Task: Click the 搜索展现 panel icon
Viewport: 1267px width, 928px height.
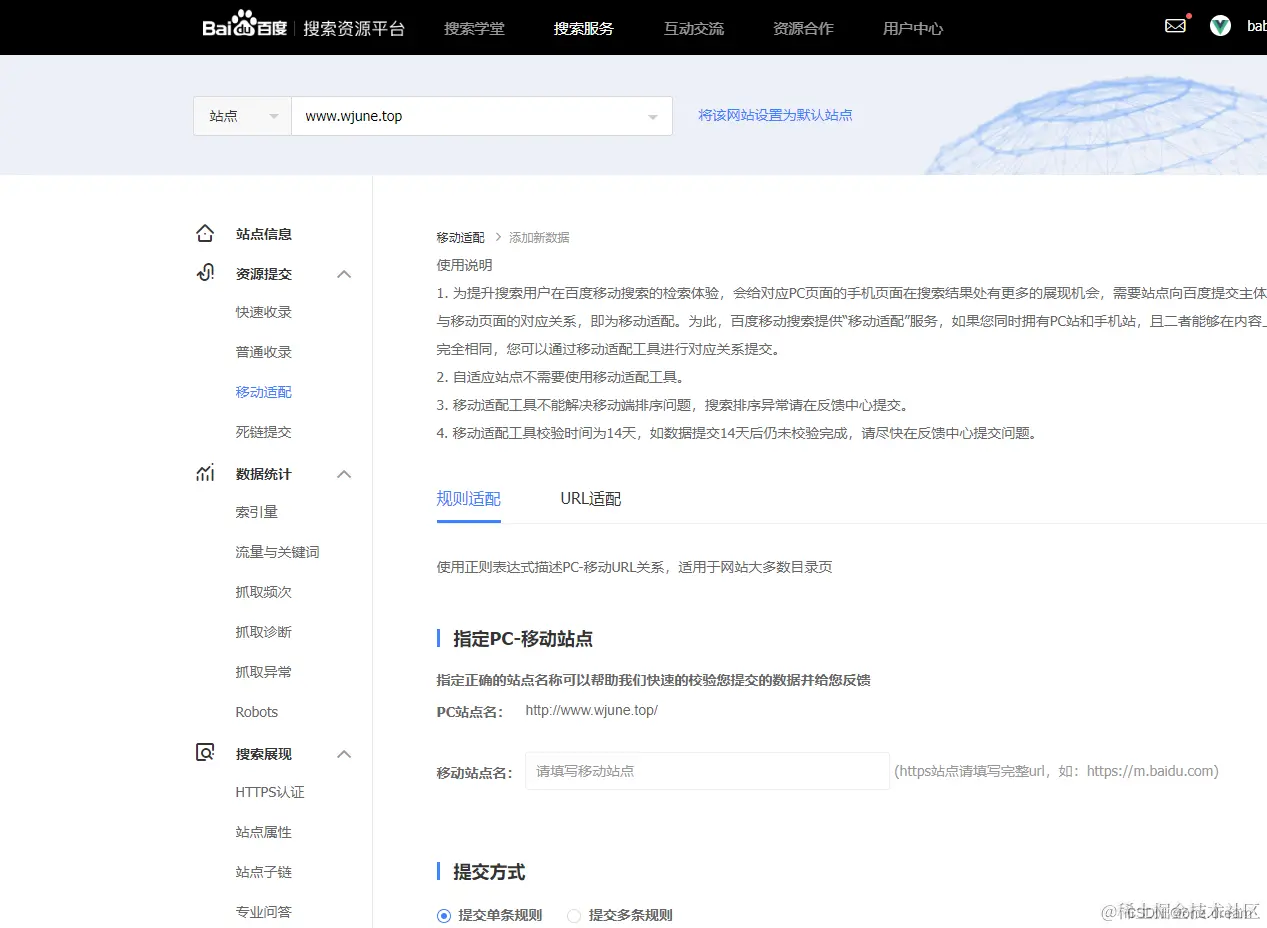Action: point(204,752)
